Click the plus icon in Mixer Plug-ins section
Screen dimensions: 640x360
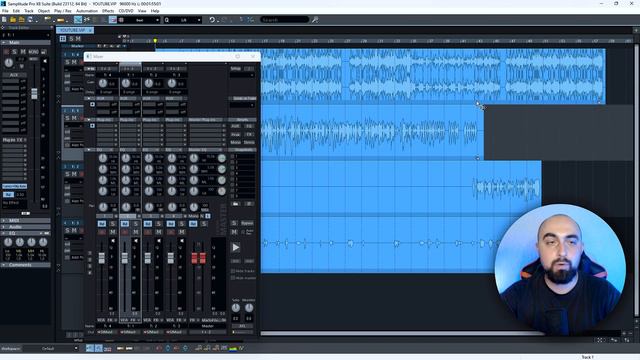point(92,126)
